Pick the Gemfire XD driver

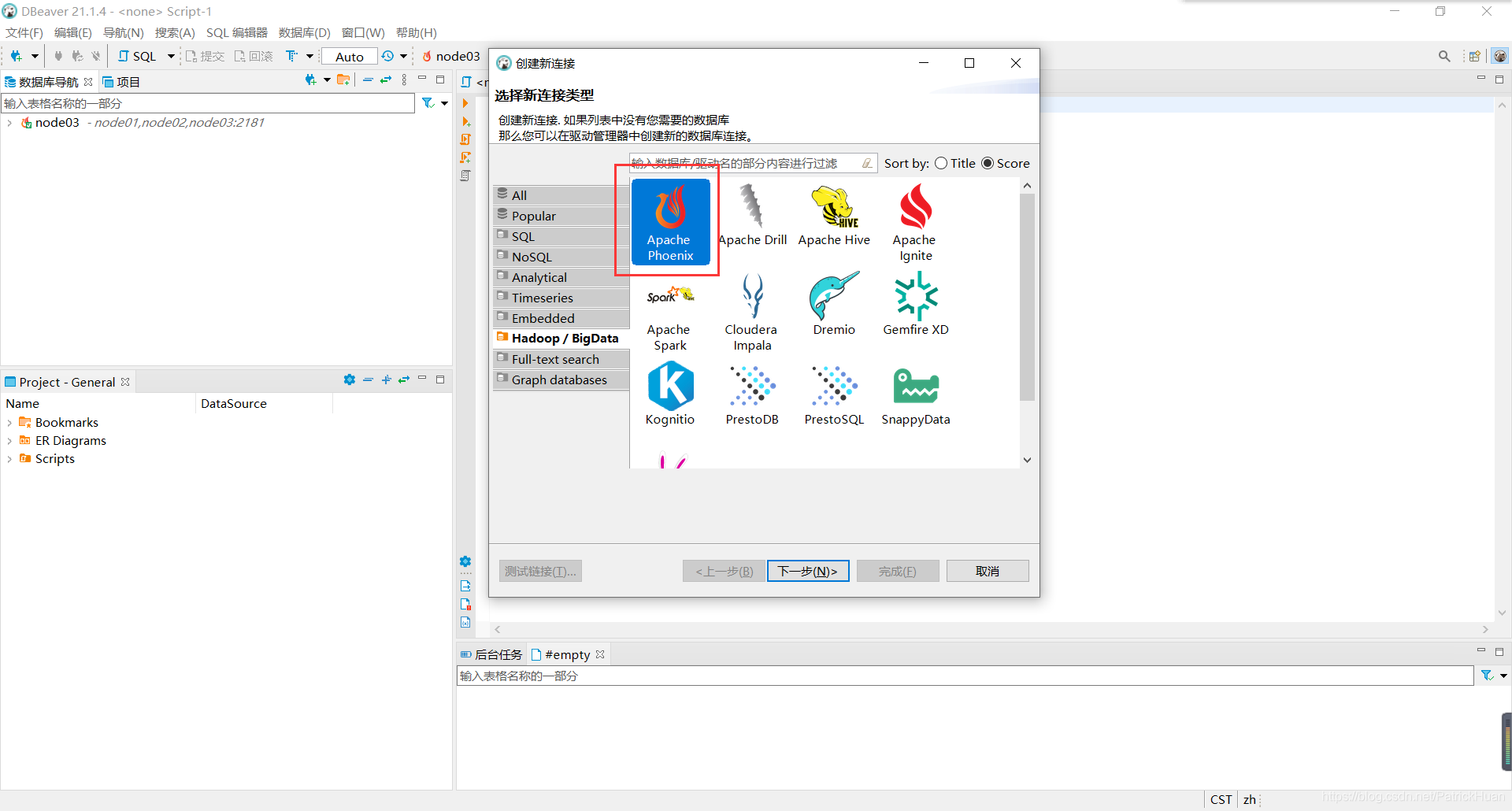click(x=915, y=305)
